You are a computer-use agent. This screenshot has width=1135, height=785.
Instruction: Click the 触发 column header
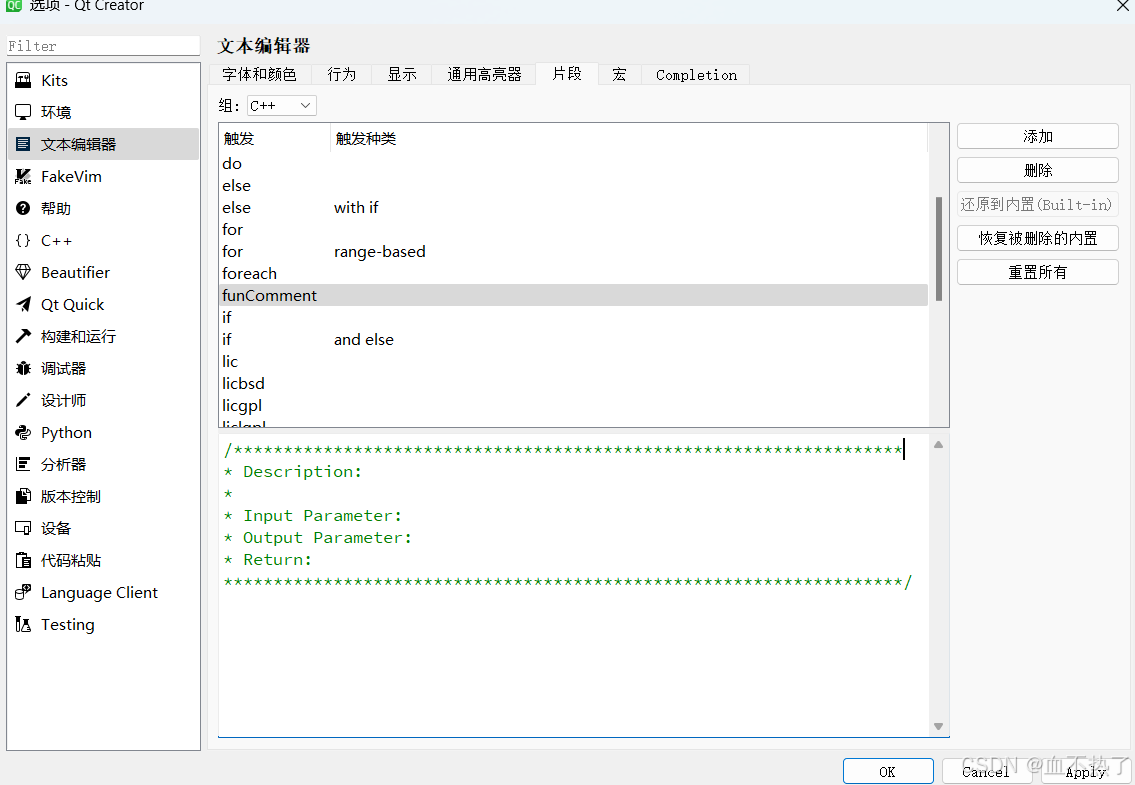pyautogui.click(x=274, y=138)
